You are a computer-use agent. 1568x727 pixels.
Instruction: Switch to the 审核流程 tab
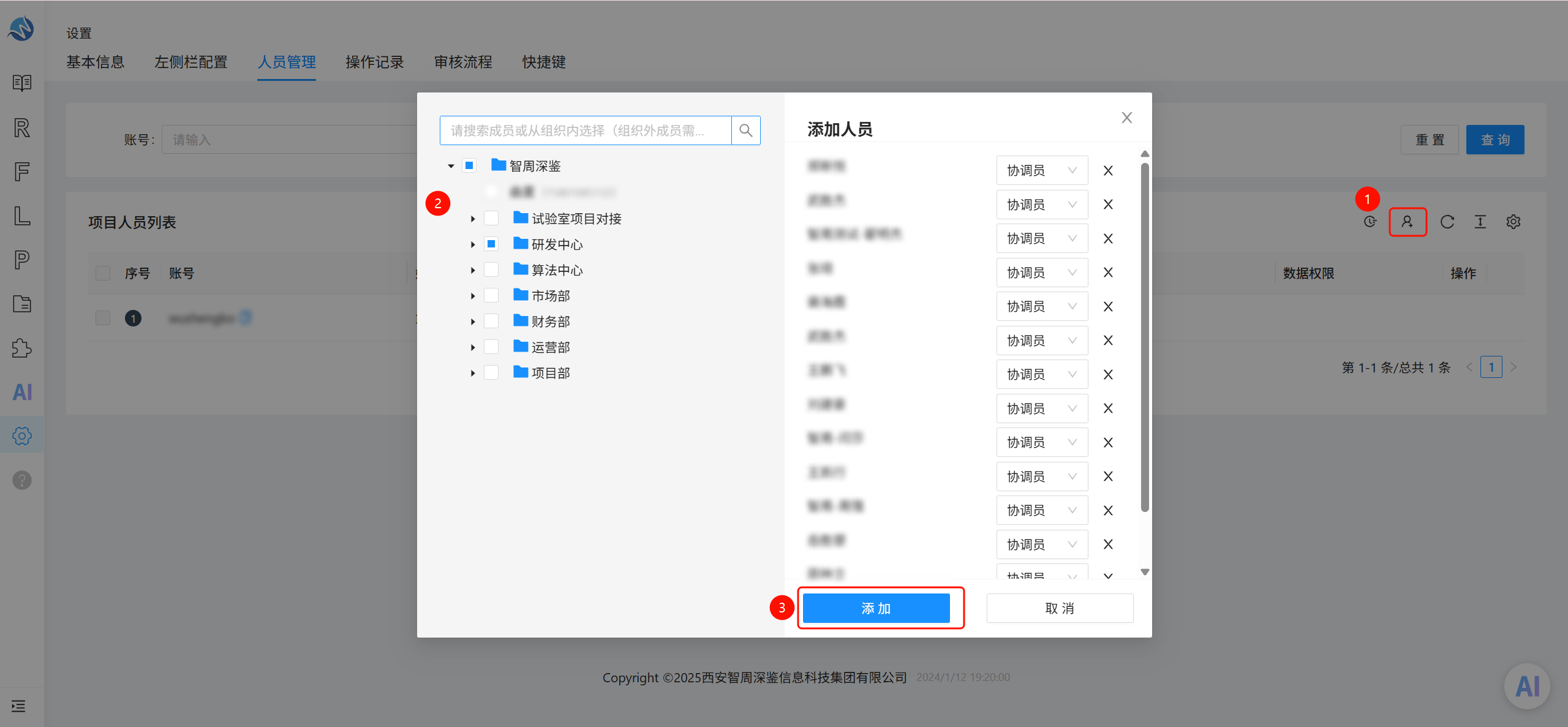click(x=463, y=62)
